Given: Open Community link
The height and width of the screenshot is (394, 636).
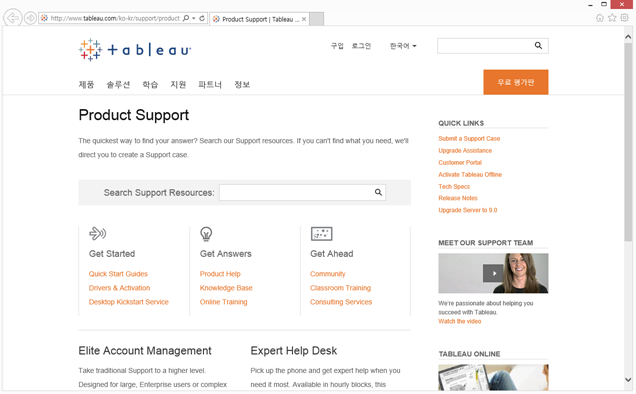Looking at the screenshot, I should pyautogui.click(x=327, y=274).
